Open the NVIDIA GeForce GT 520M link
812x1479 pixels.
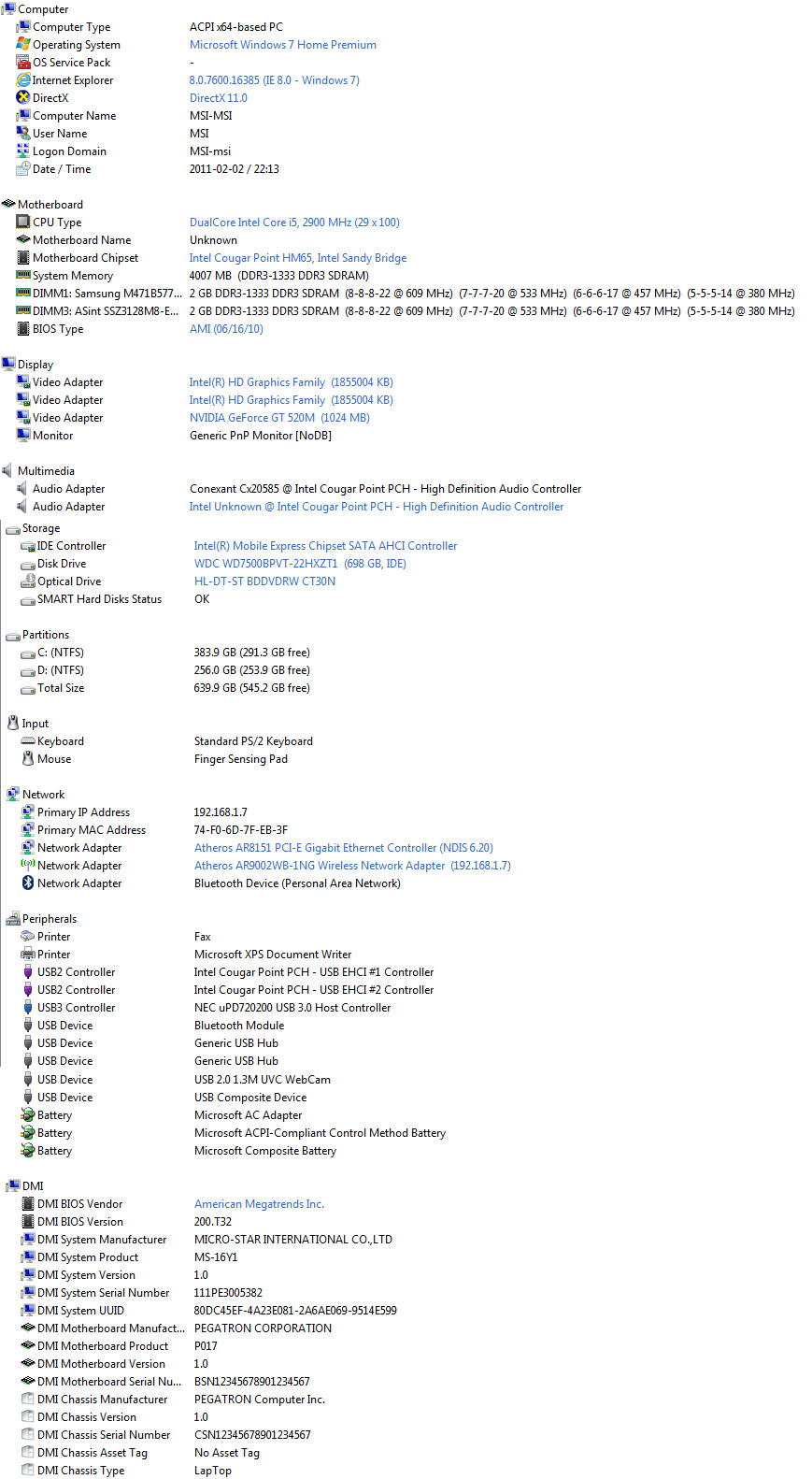(x=279, y=418)
